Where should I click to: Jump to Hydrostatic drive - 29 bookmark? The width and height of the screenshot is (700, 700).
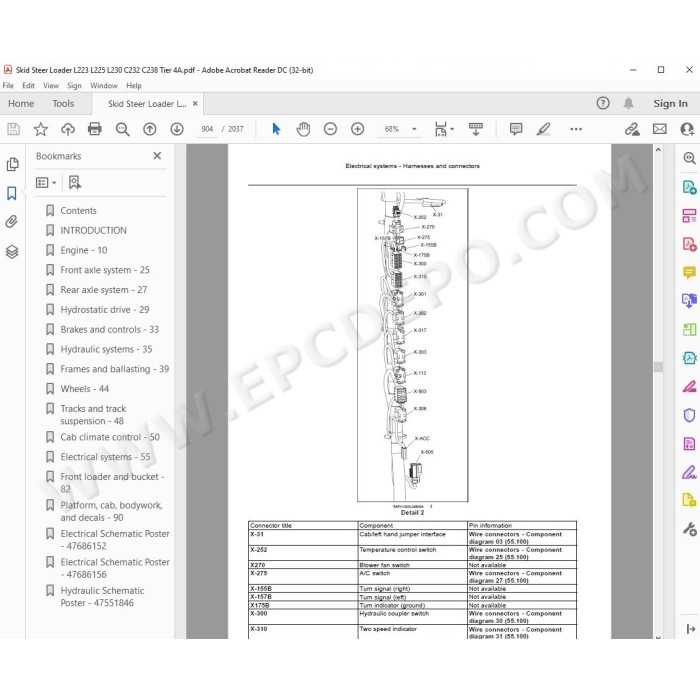click(x=105, y=310)
